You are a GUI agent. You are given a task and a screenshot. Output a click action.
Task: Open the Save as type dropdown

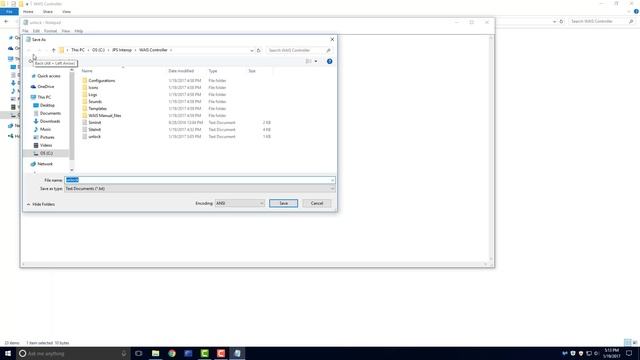pos(200,189)
